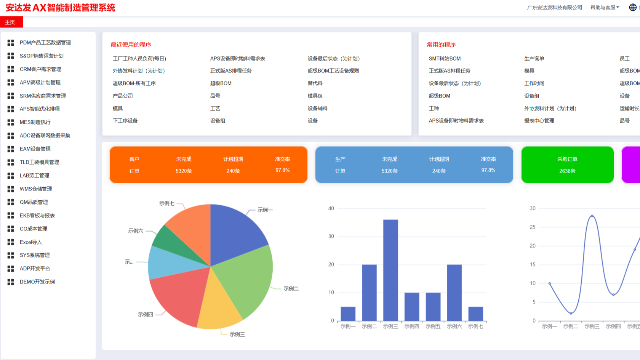Open APS link in recent programs panel
640x360 pixels.
click(237, 59)
